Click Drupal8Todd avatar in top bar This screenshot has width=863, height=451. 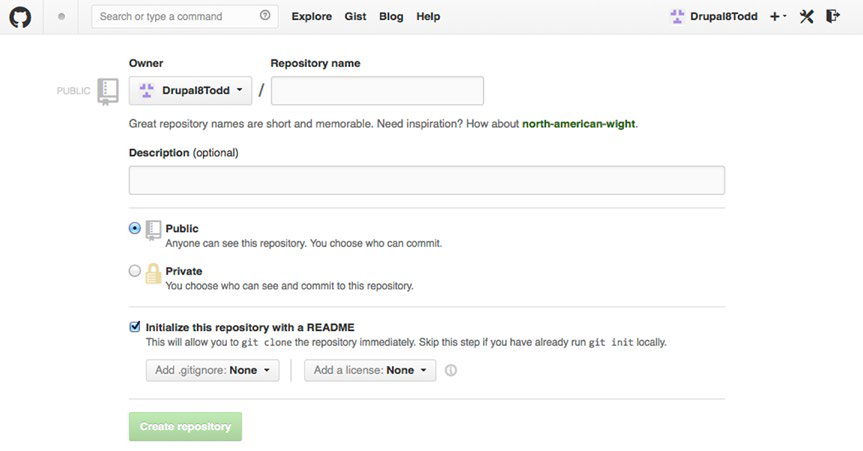tap(677, 17)
